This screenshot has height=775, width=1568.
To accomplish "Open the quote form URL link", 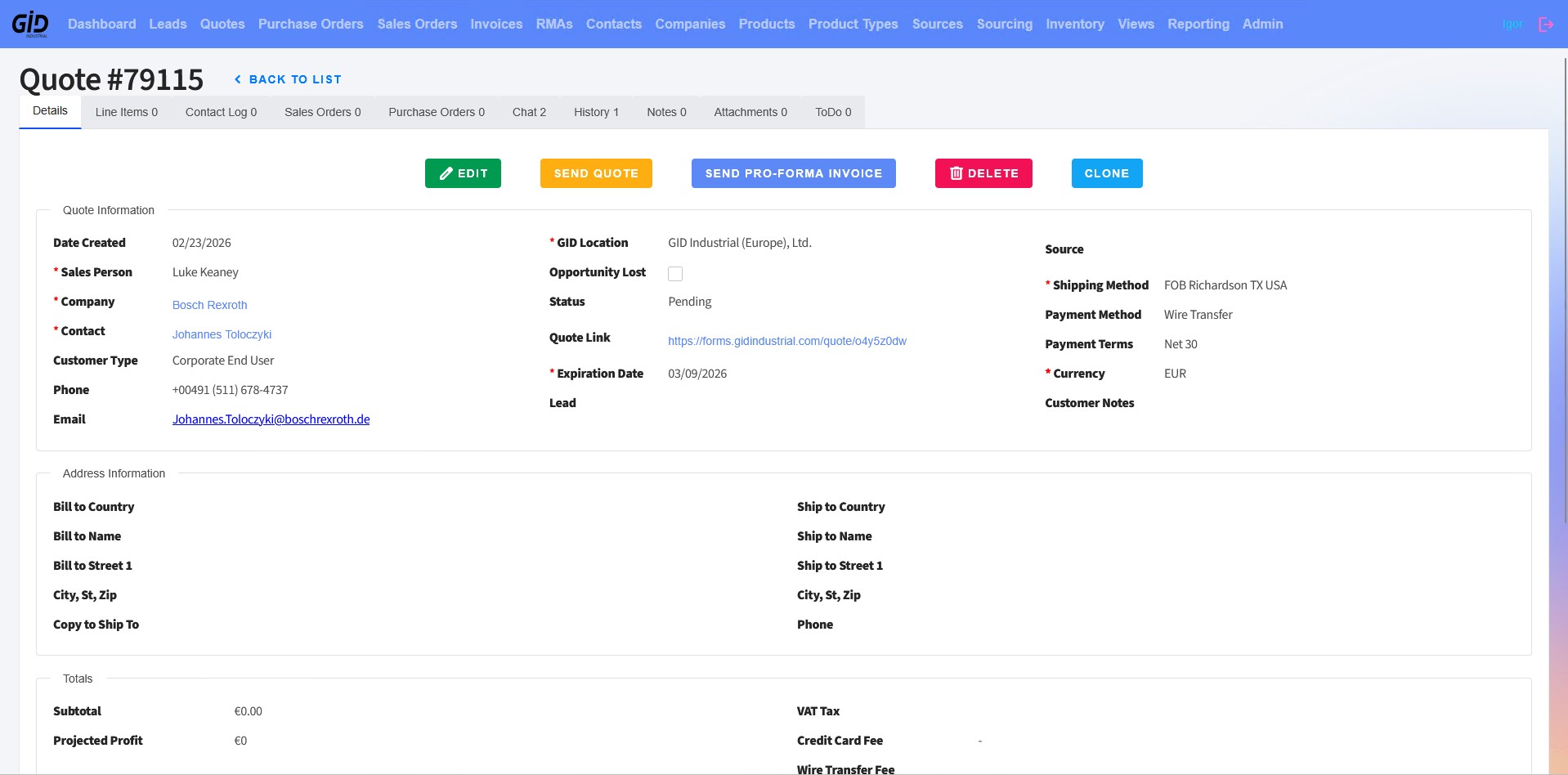I will (787, 341).
